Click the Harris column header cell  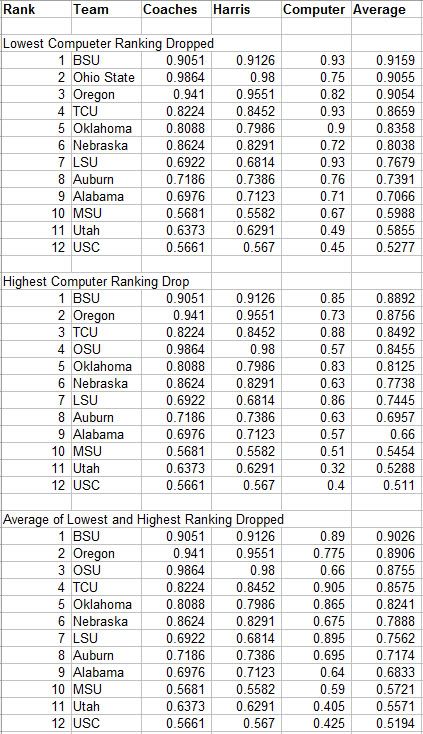tap(247, 9)
